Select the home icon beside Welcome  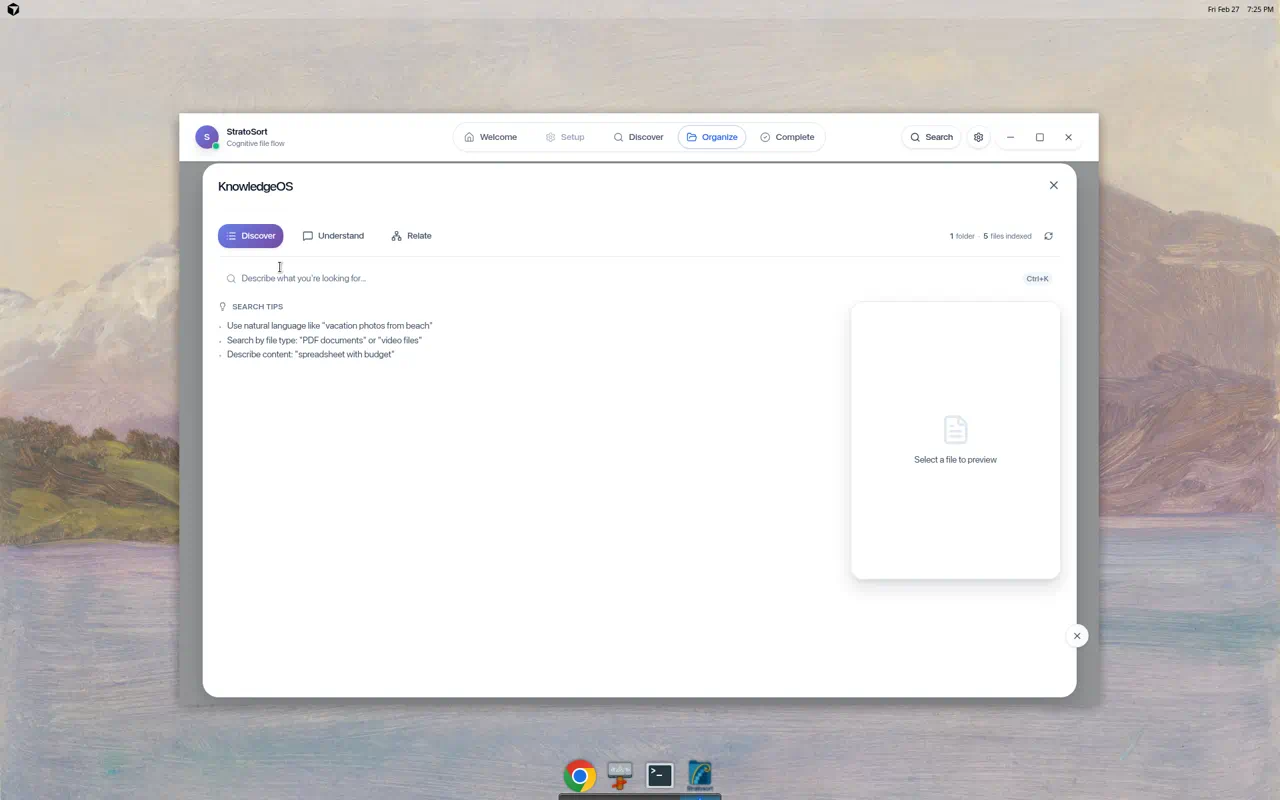pos(469,136)
